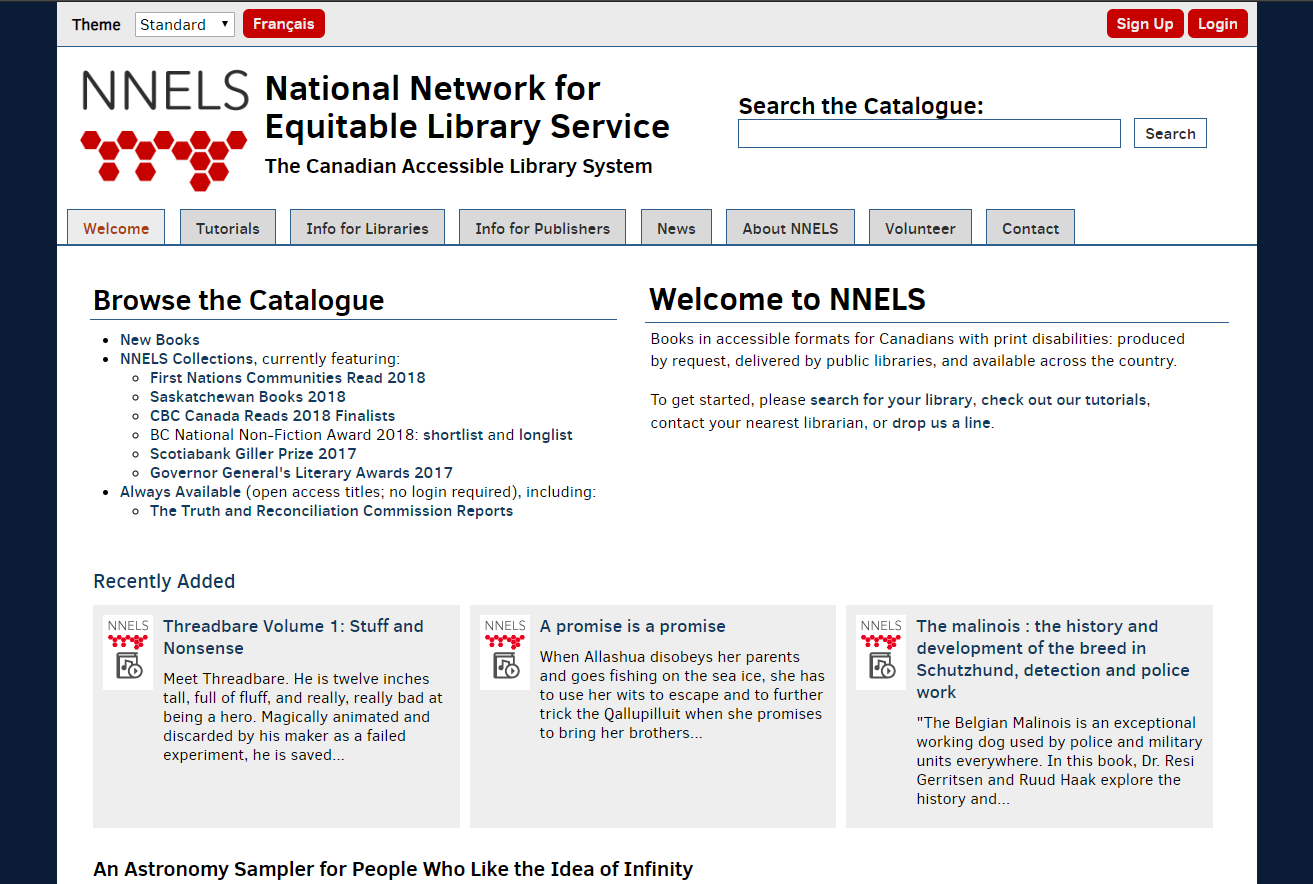The width and height of the screenshot is (1313, 884).
Task: Follow the Always Available link
Action: (180, 492)
